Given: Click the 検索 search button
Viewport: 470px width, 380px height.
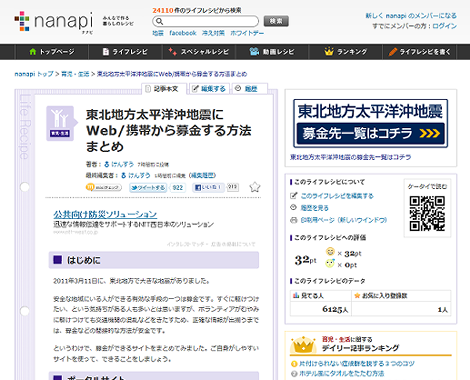Looking at the screenshot, I should coord(276,21).
